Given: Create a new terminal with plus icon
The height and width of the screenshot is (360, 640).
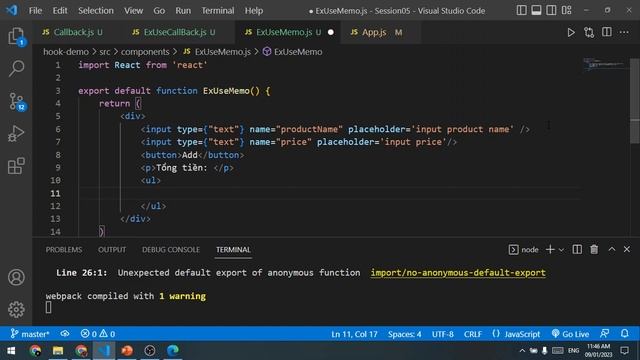Looking at the screenshot, I should pos(550,249).
